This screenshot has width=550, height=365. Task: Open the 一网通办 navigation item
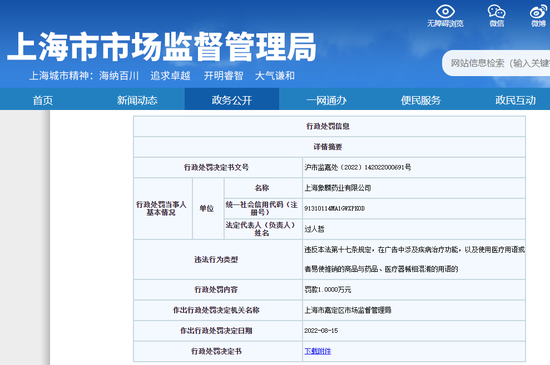(x=326, y=101)
